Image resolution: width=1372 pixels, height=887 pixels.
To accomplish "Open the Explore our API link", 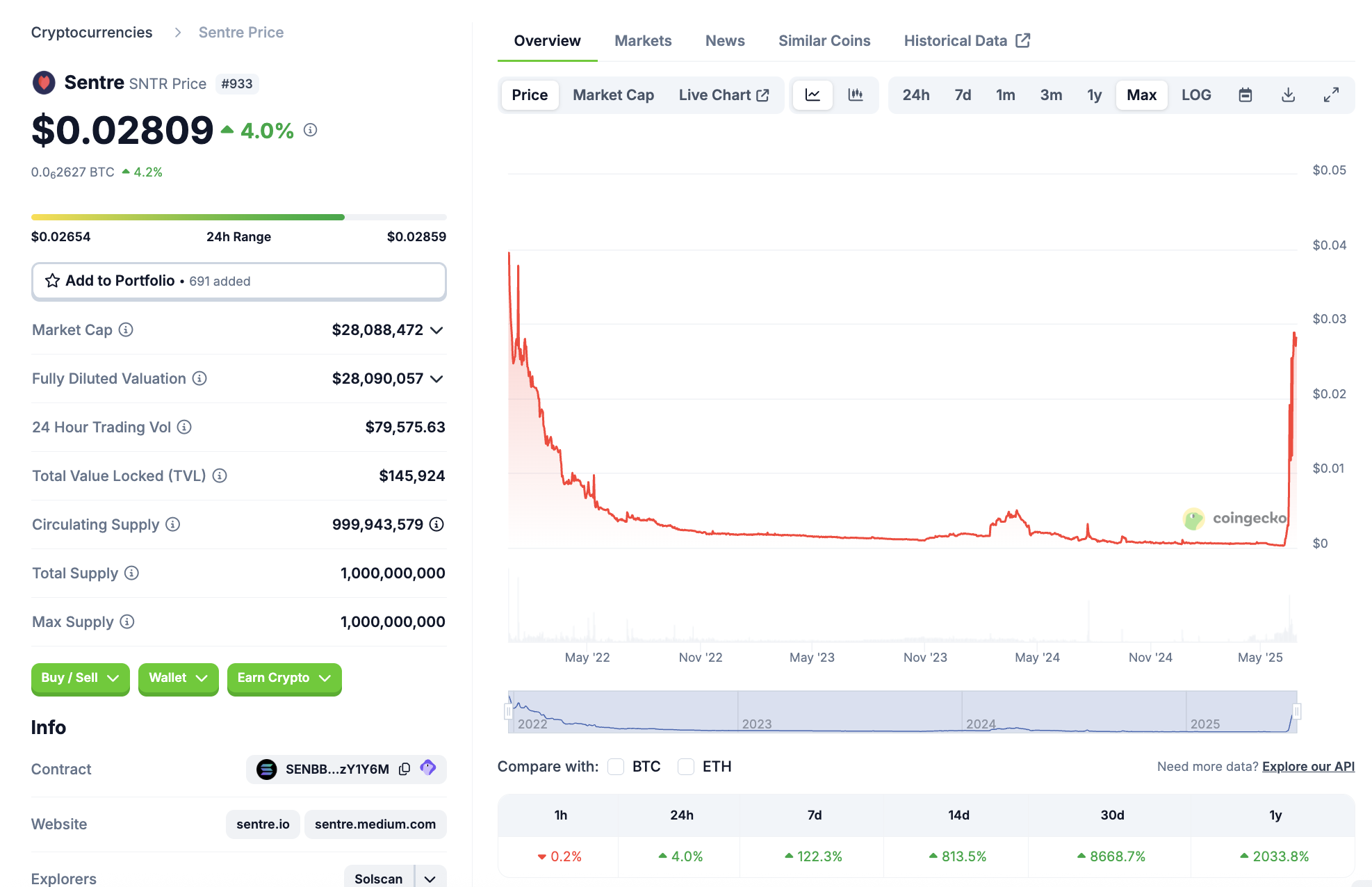I will (1308, 767).
